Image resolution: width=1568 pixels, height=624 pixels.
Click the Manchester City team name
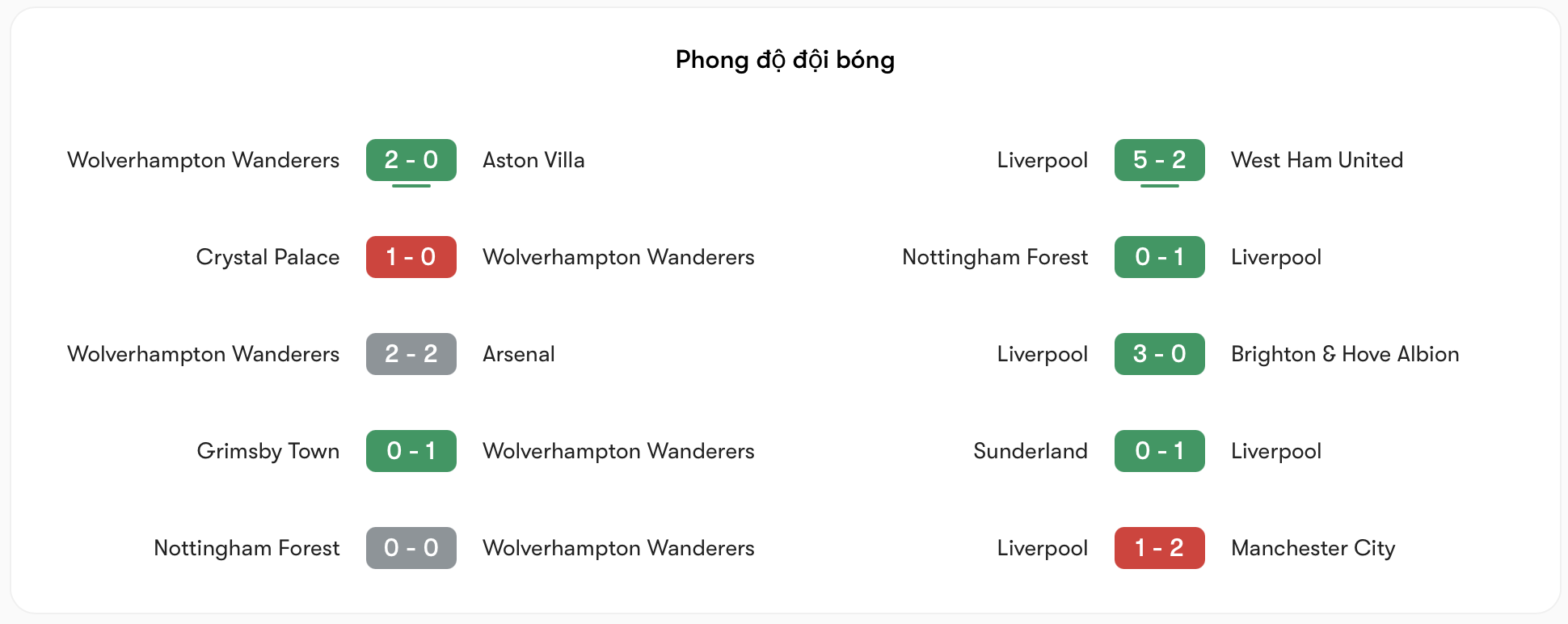1313,548
